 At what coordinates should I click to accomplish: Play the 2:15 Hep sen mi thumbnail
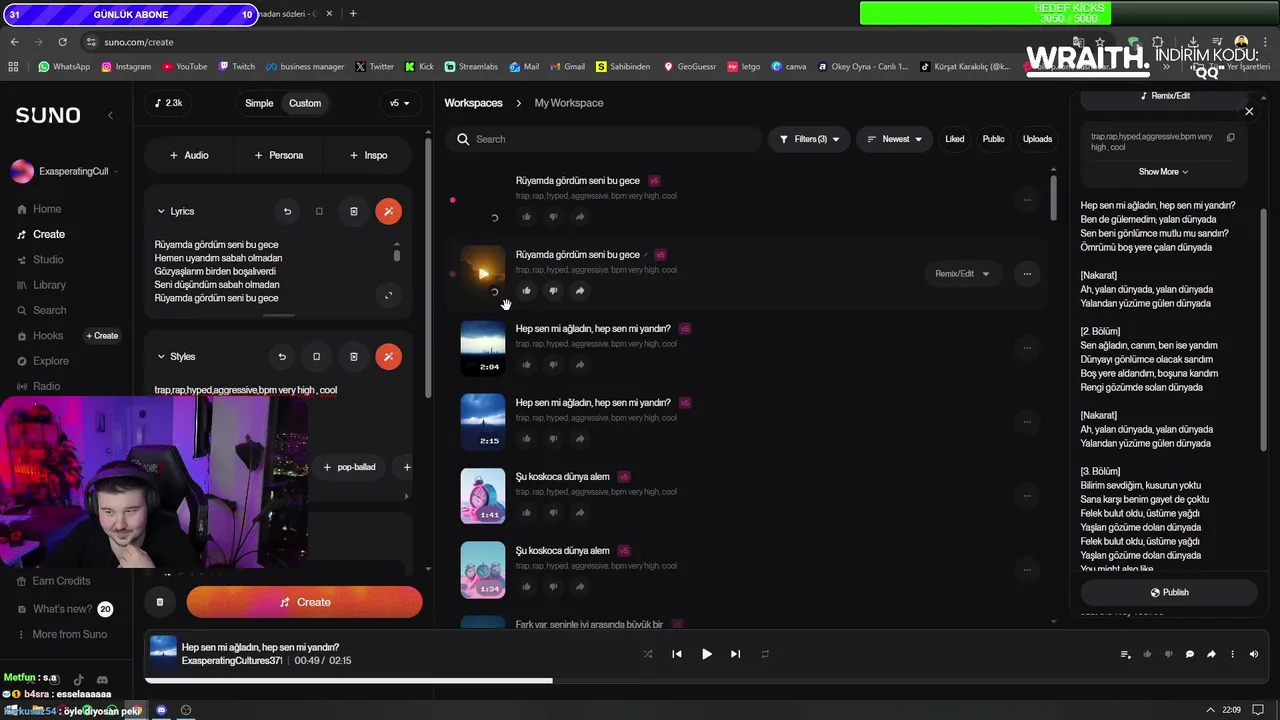click(x=483, y=422)
